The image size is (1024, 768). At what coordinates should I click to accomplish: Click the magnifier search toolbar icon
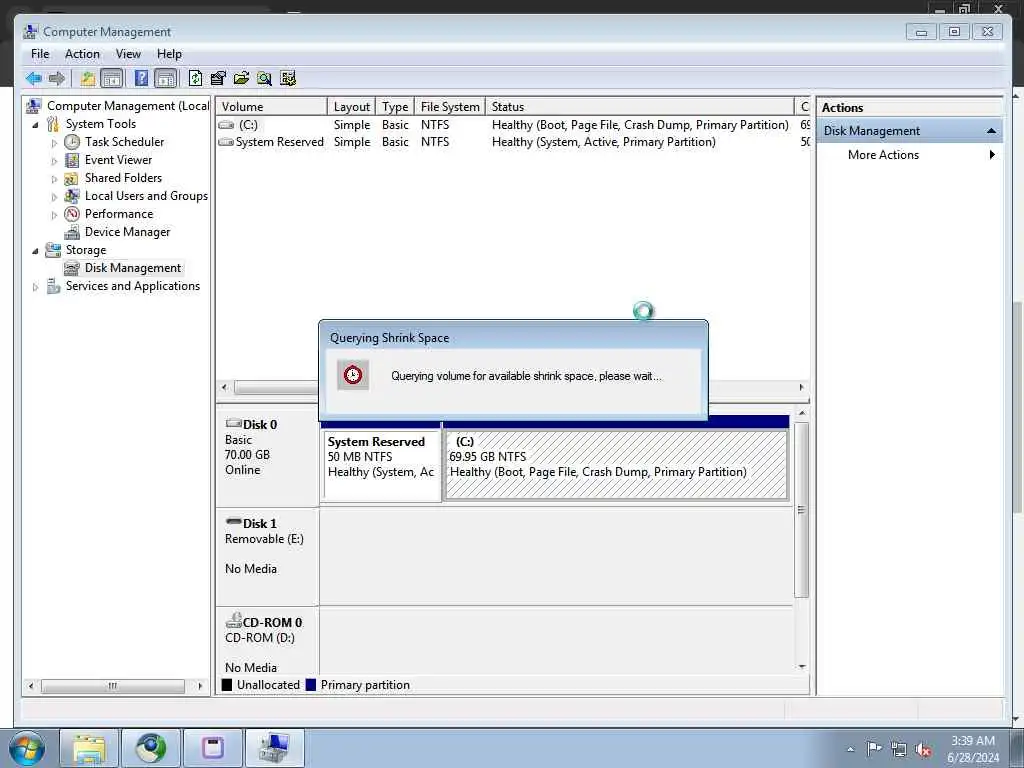(x=264, y=79)
